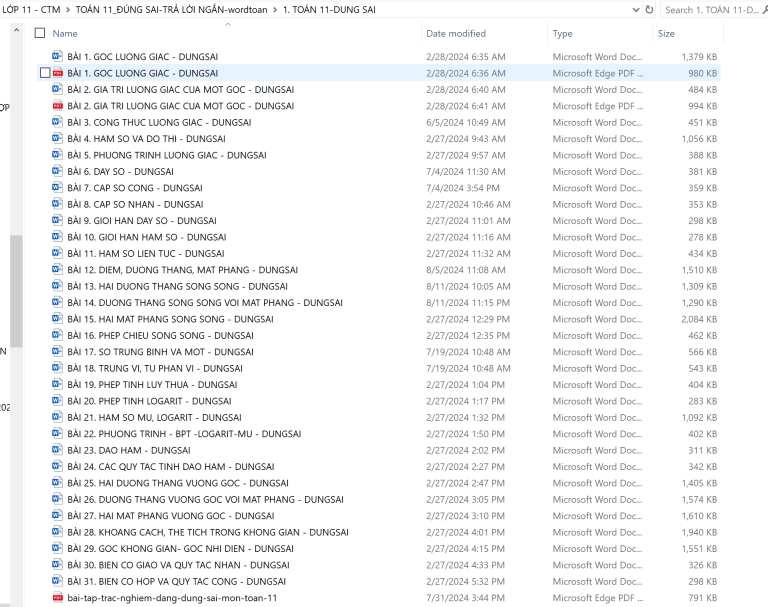This screenshot has width=768, height=607.
Task: Click Word icon of BÀI 2. GIA TRI LUONG GIAC
Action: click(x=57, y=89)
